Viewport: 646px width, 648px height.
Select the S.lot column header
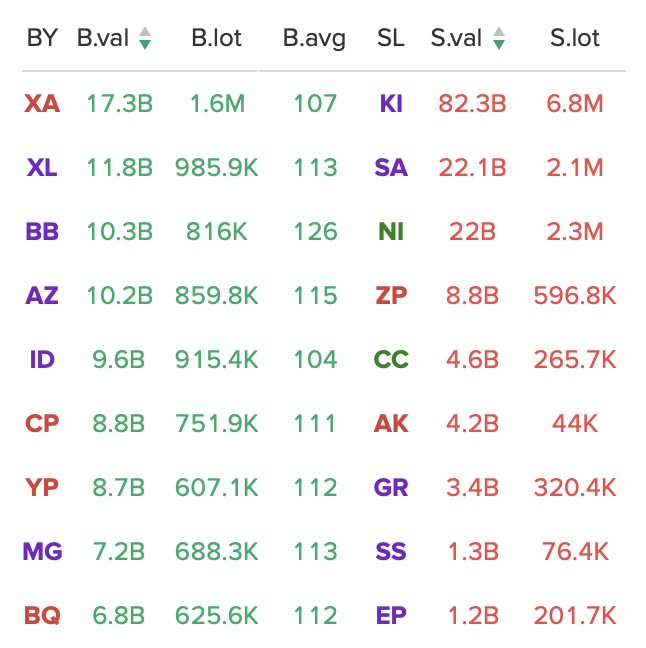click(x=574, y=38)
